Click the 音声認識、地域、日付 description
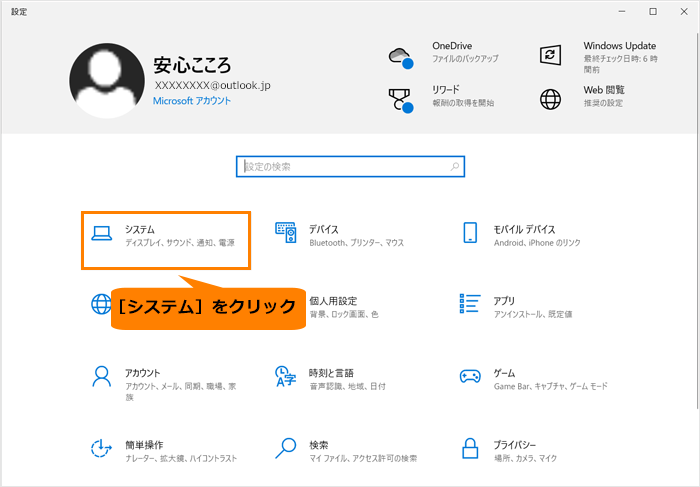 [x=347, y=386]
